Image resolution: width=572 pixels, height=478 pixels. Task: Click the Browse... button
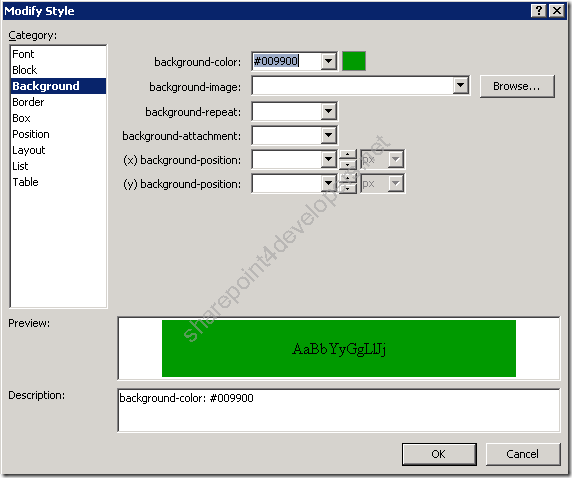coord(517,86)
